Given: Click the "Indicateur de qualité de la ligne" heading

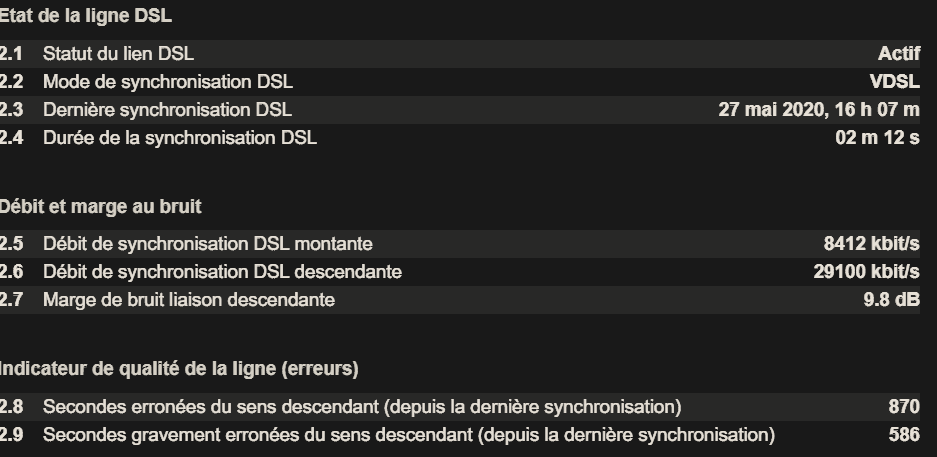Looking at the screenshot, I should 179,369.
